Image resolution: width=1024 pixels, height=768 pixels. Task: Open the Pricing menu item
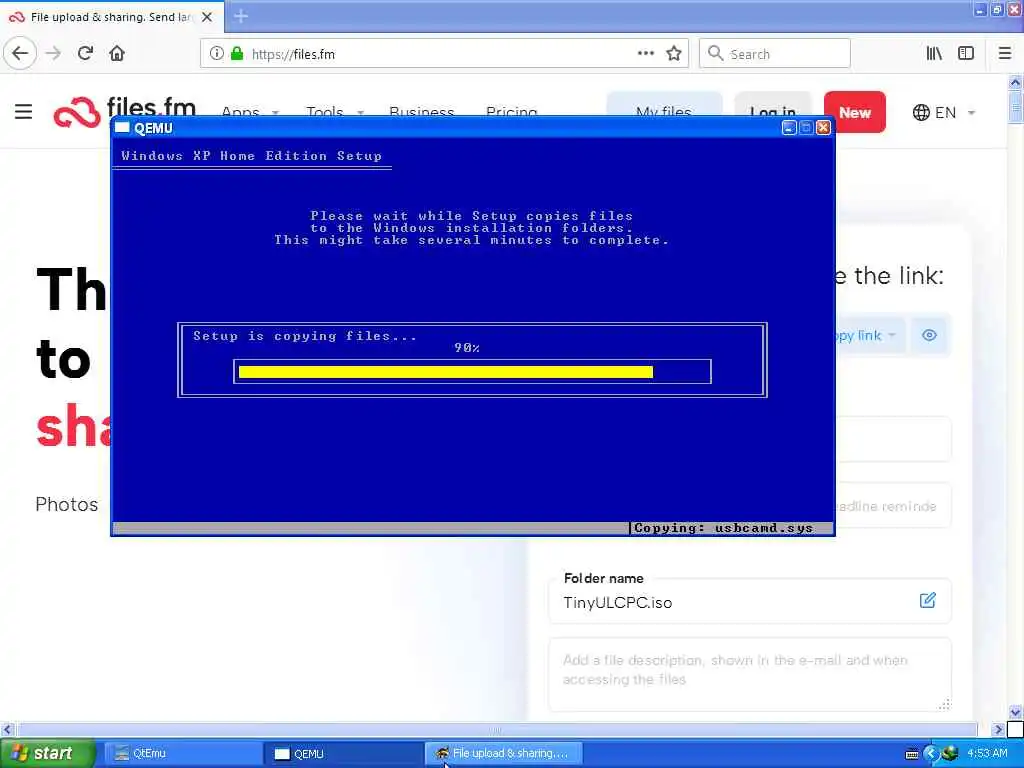(511, 112)
